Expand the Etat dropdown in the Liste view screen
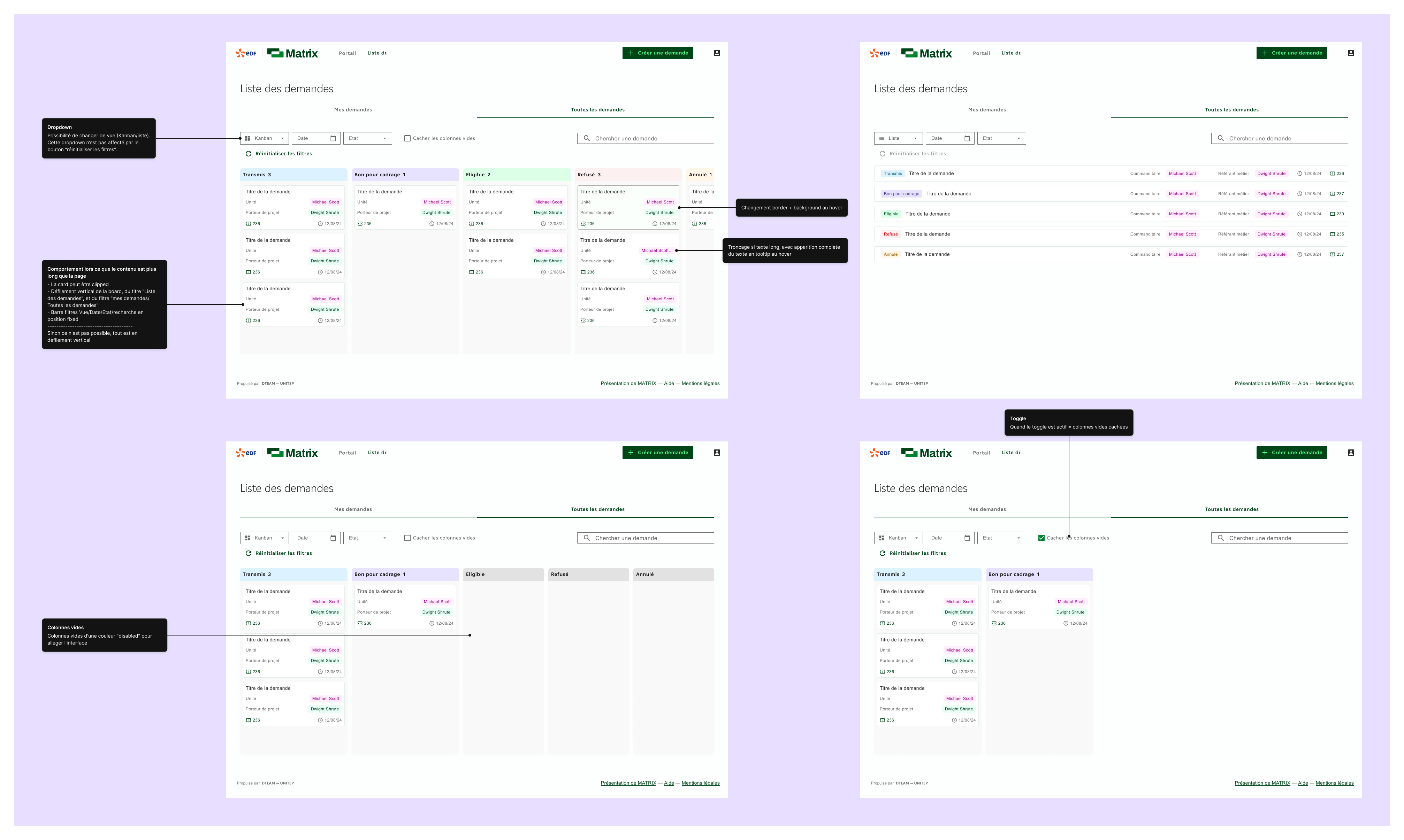This screenshot has width=1404, height=840. point(1001,138)
